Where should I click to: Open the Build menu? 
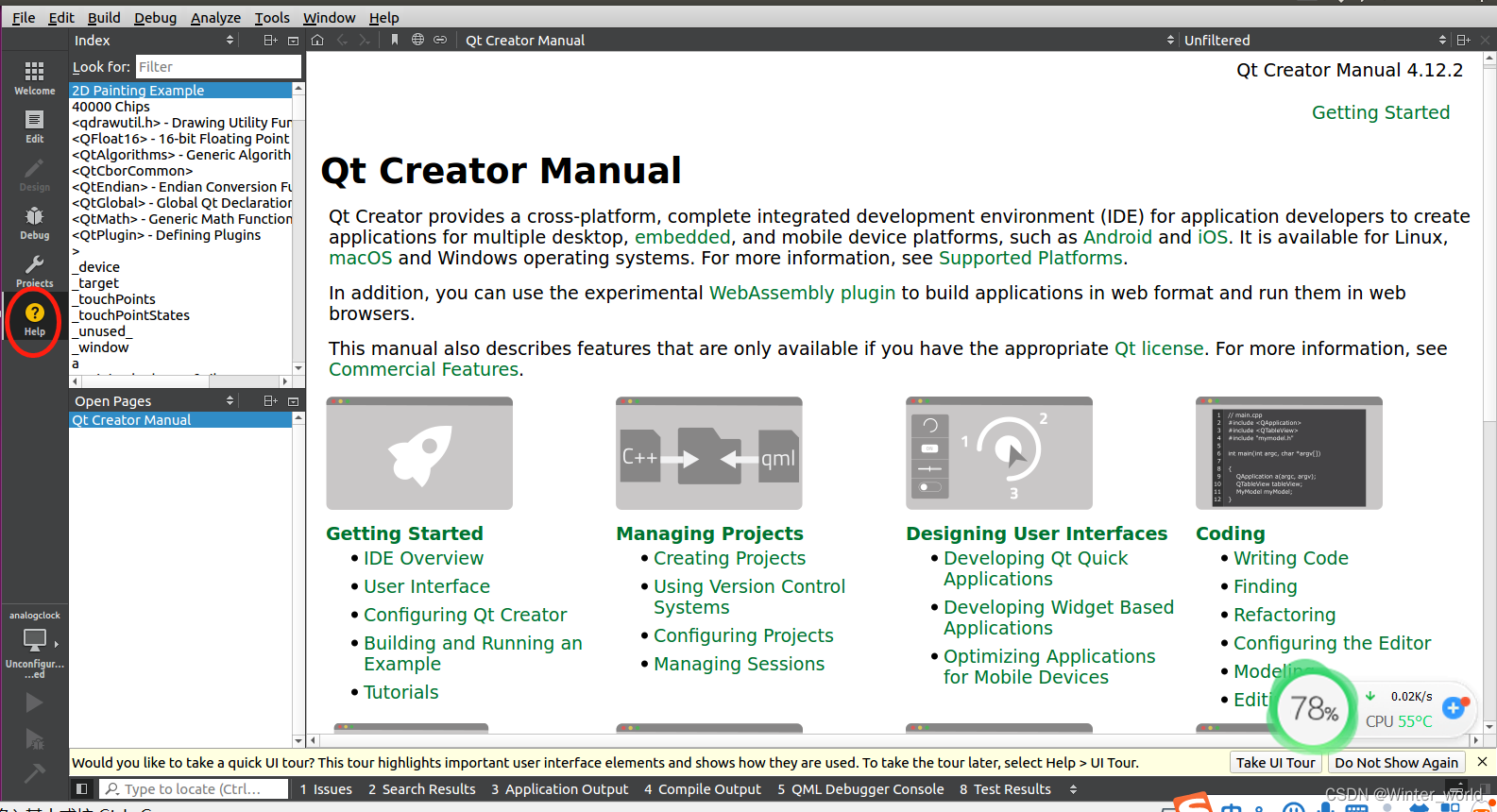[x=104, y=18]
